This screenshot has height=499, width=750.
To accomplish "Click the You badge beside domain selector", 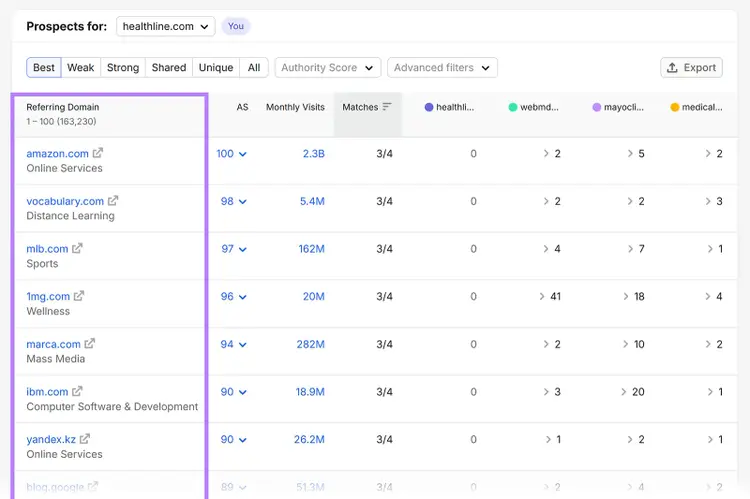I will [236, 26].
